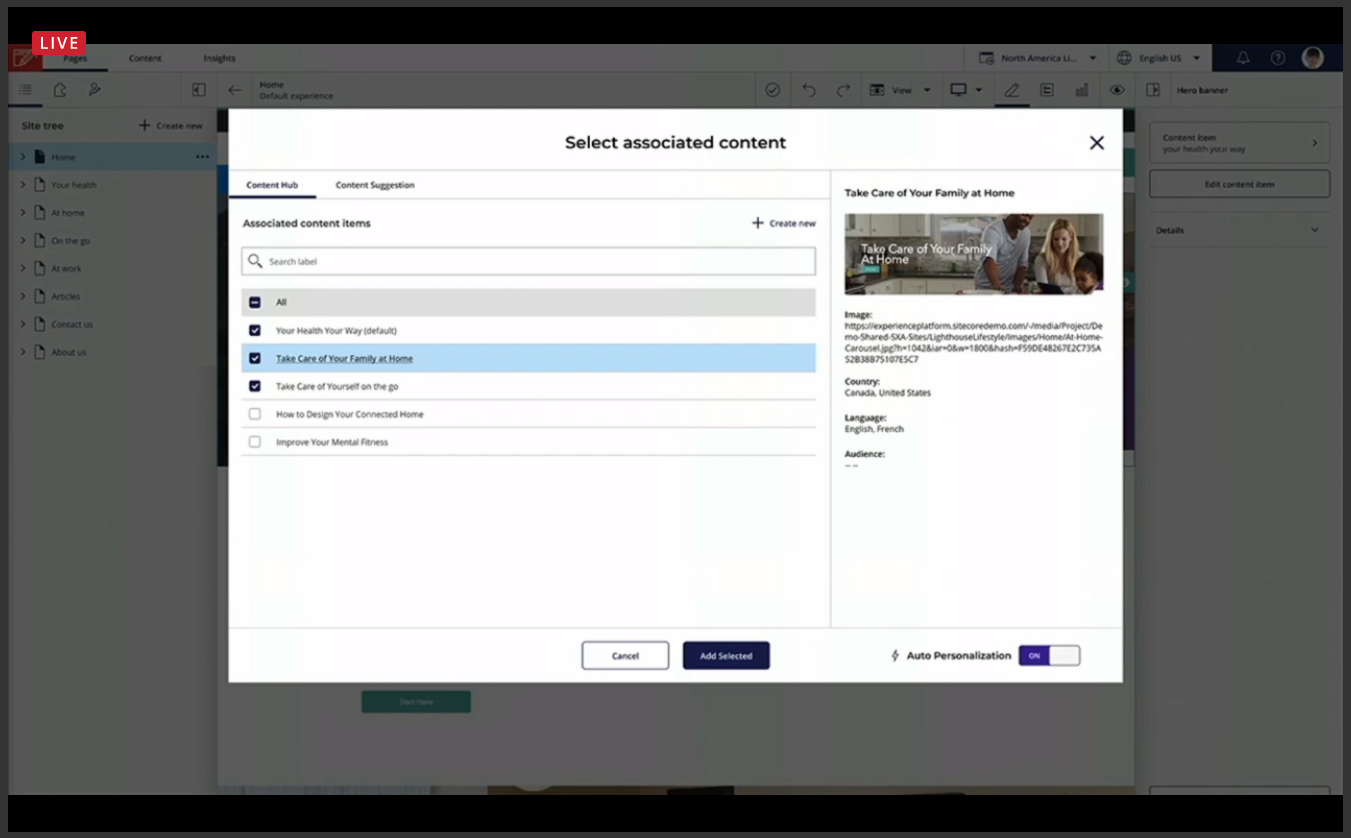Viewport: 1351px width, 838px height.
Task: Check Improve Your Mental Fitness
Action: tap(255, 442)
